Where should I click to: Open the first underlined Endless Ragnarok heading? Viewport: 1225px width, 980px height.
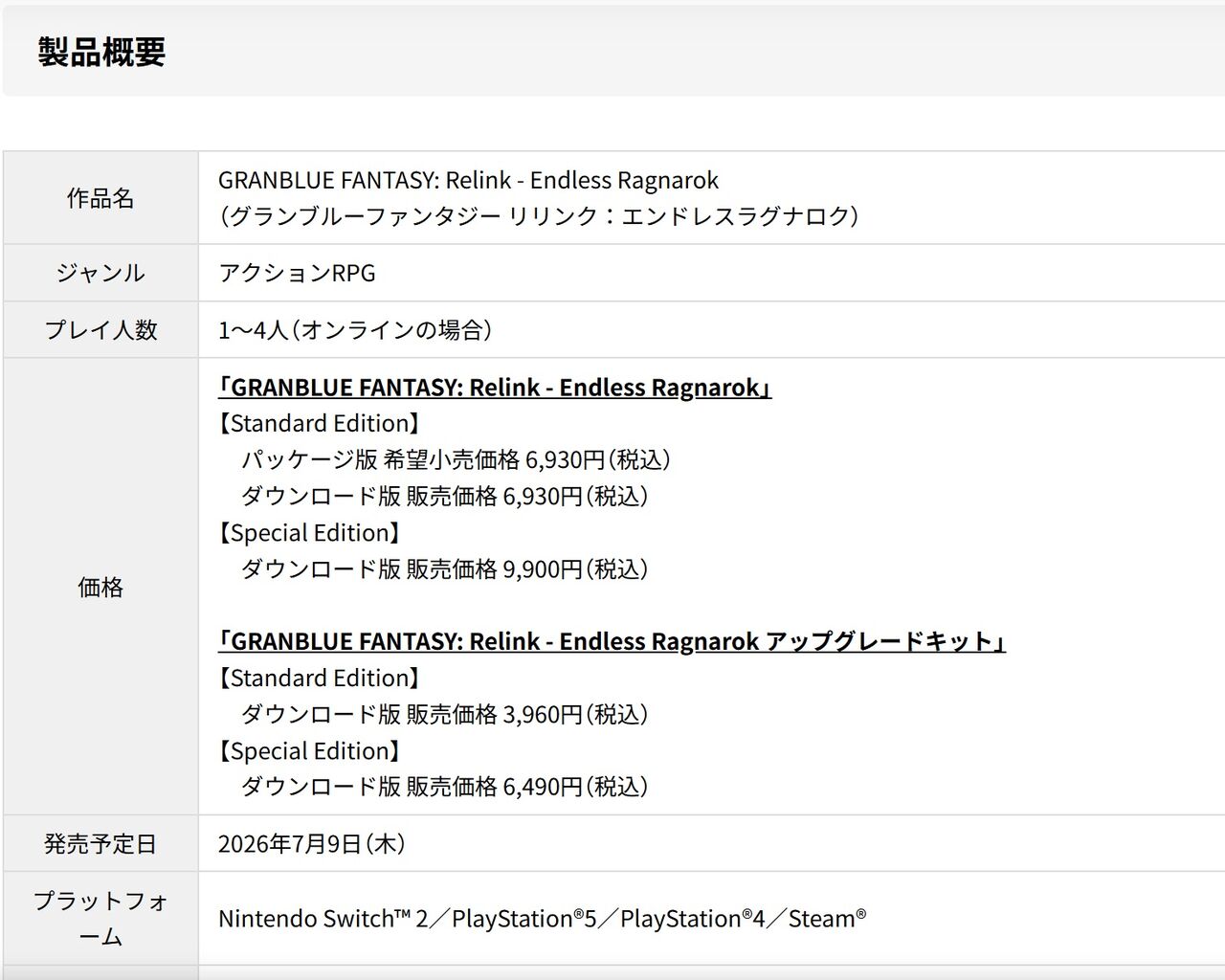pyautogui.click(x=494, y=388)
